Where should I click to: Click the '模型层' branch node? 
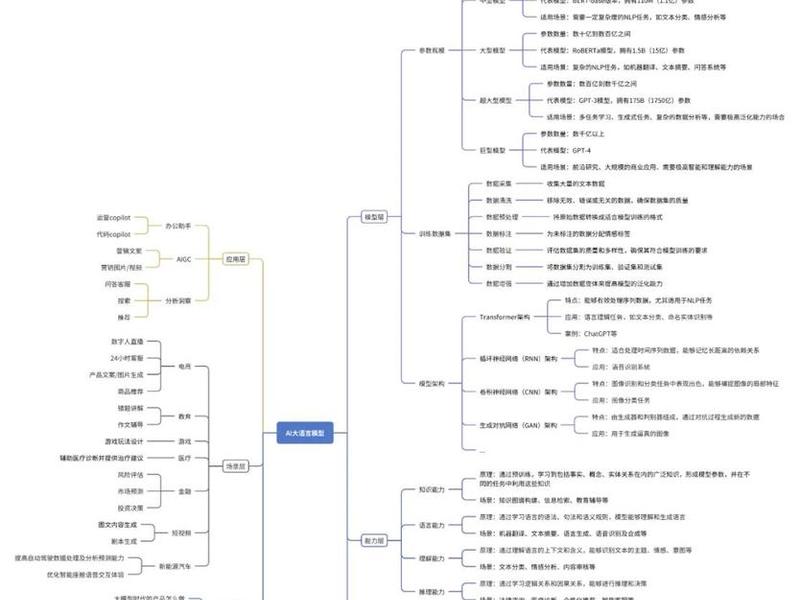click(x=374, y=217)
